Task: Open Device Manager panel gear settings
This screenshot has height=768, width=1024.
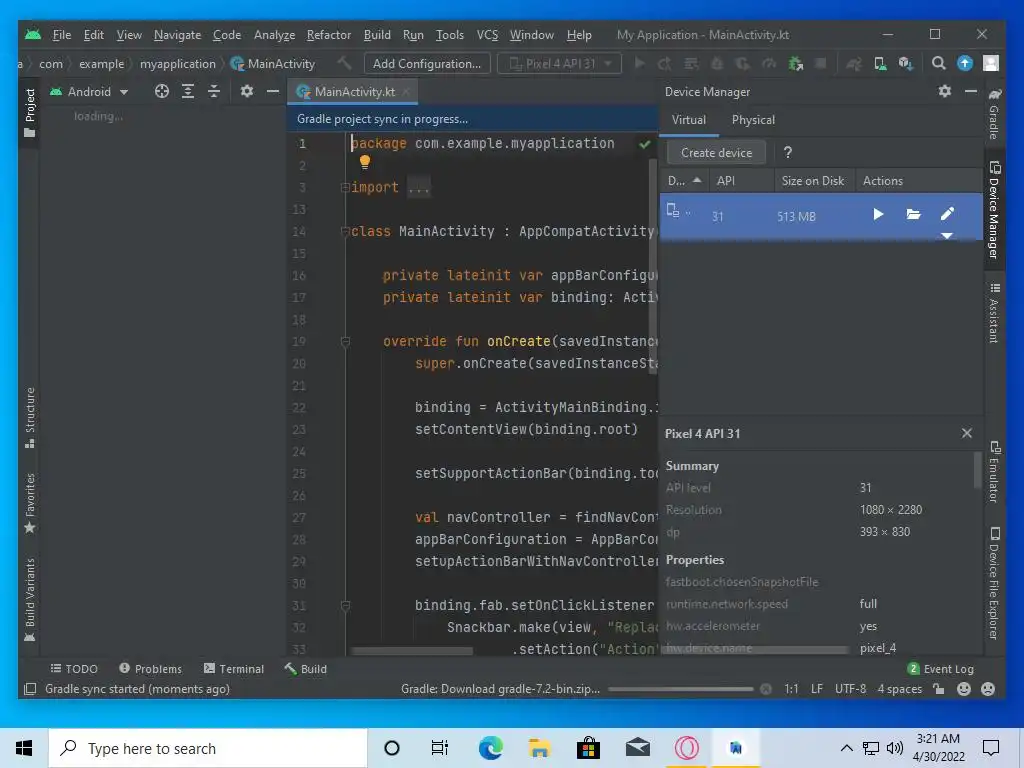Action: (x=945, y=91)
